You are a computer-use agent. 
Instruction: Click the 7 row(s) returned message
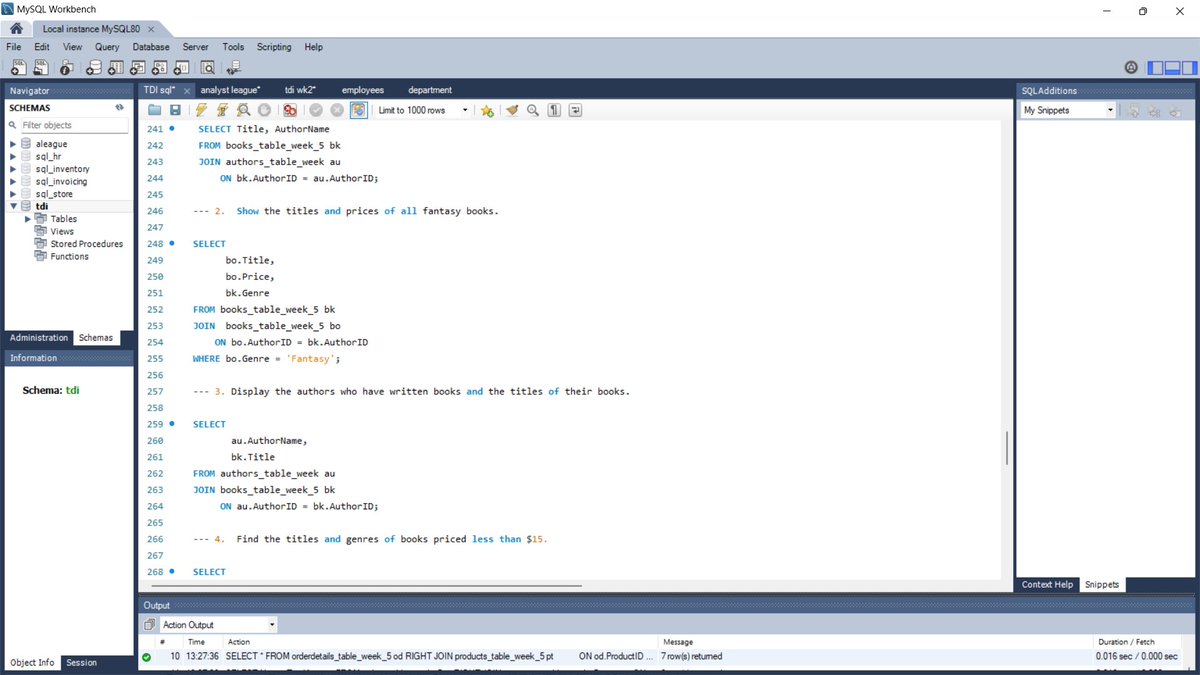point(691,656)
